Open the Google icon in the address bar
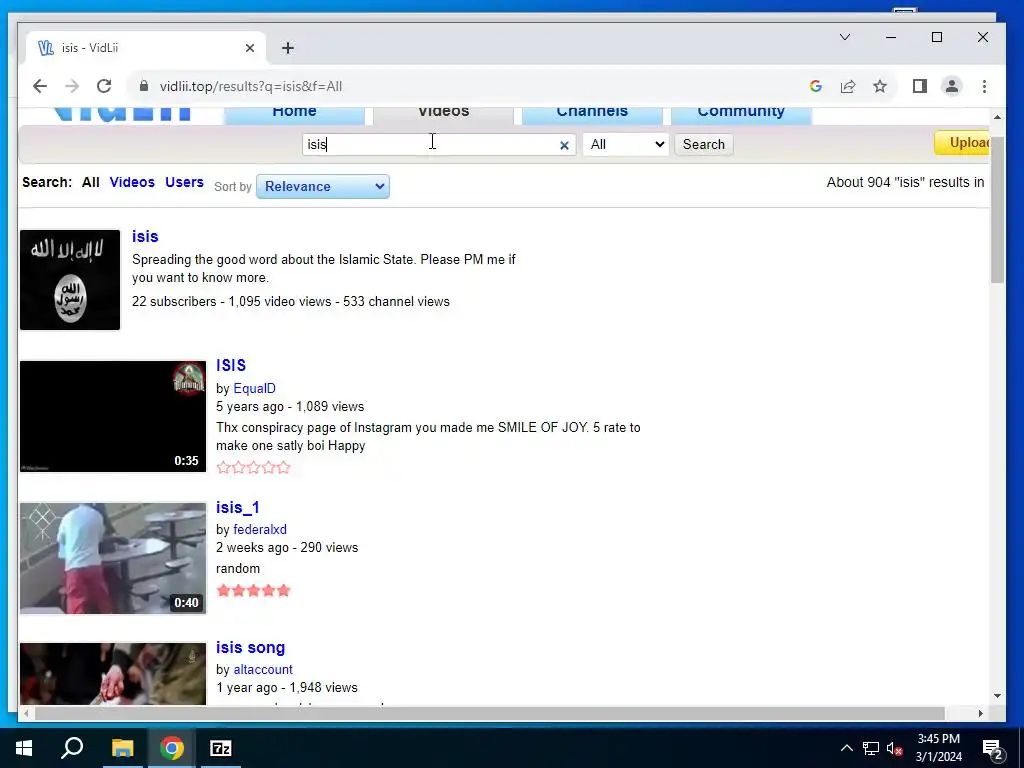The image size is (1024, 768). click(816, 86)
